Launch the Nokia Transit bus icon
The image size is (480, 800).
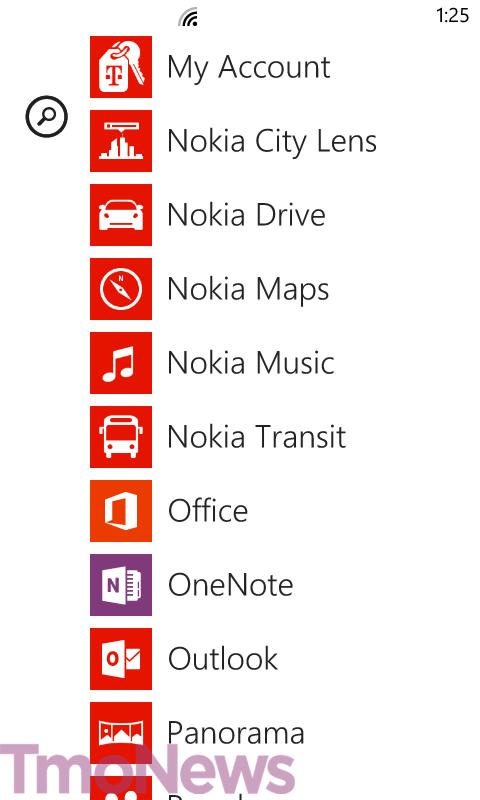coord(121,437)
